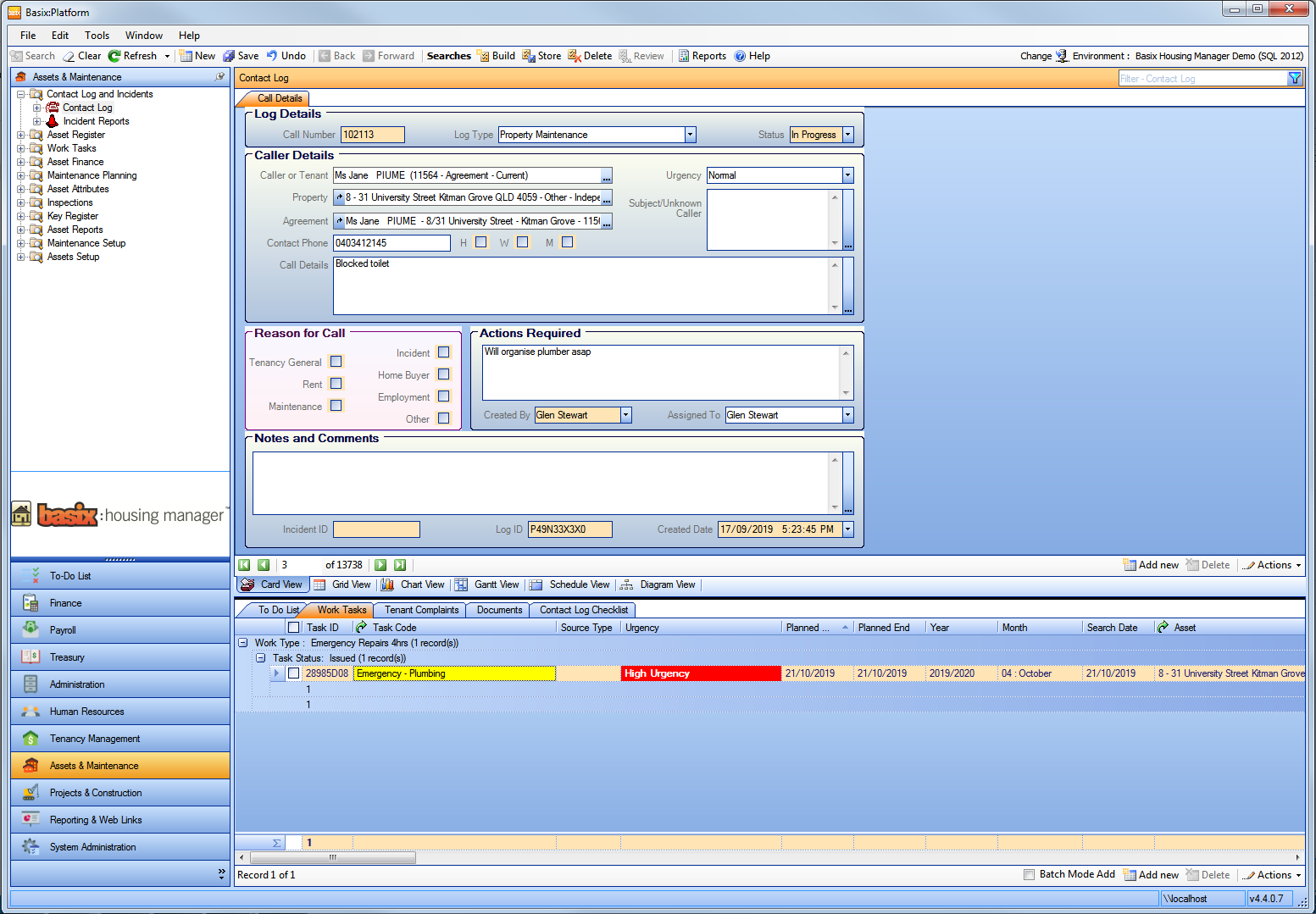
Task: Check the Maintenance reason checkbox
Action: 336,406
